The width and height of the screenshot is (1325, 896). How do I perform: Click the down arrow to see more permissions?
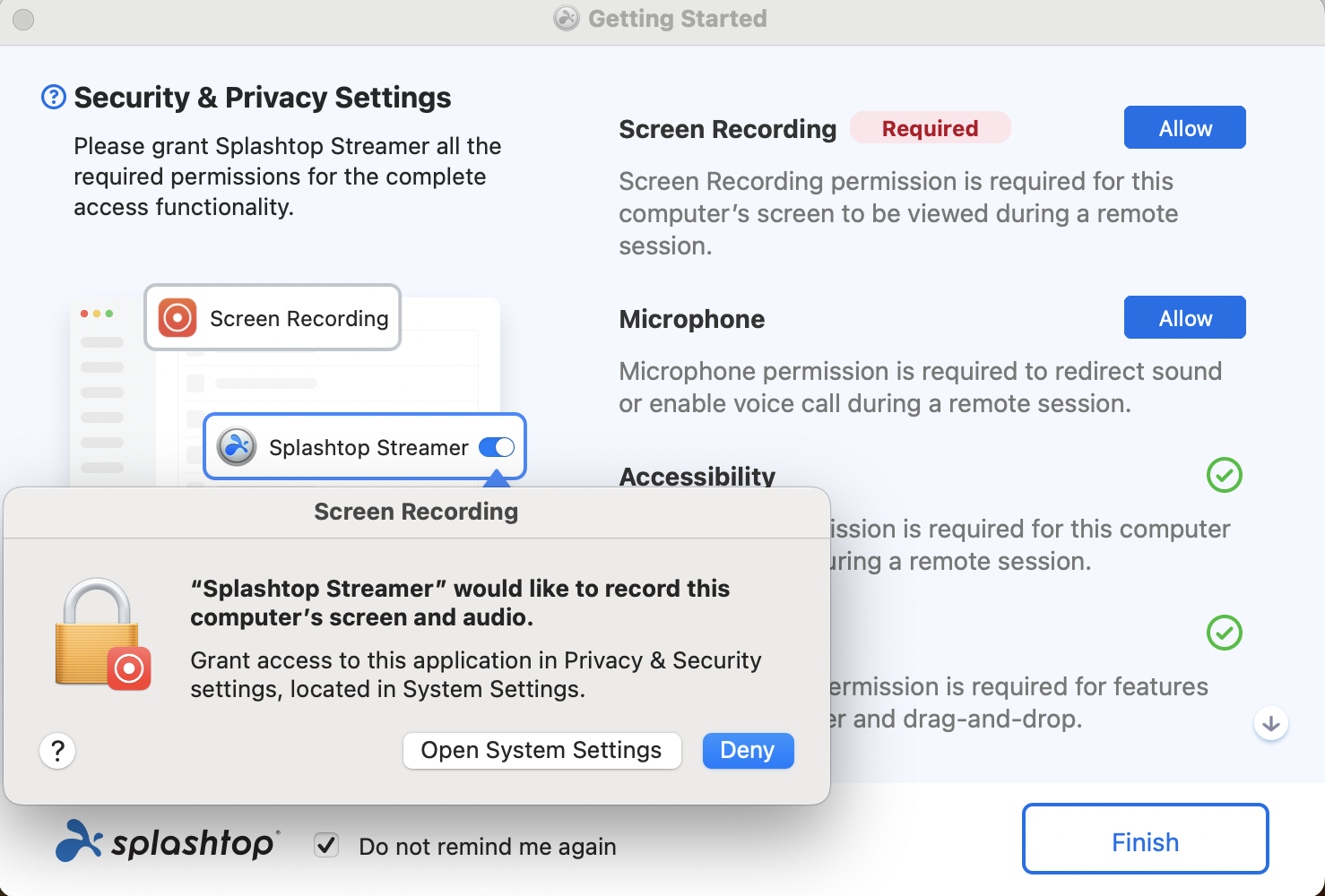(1271, 723)
